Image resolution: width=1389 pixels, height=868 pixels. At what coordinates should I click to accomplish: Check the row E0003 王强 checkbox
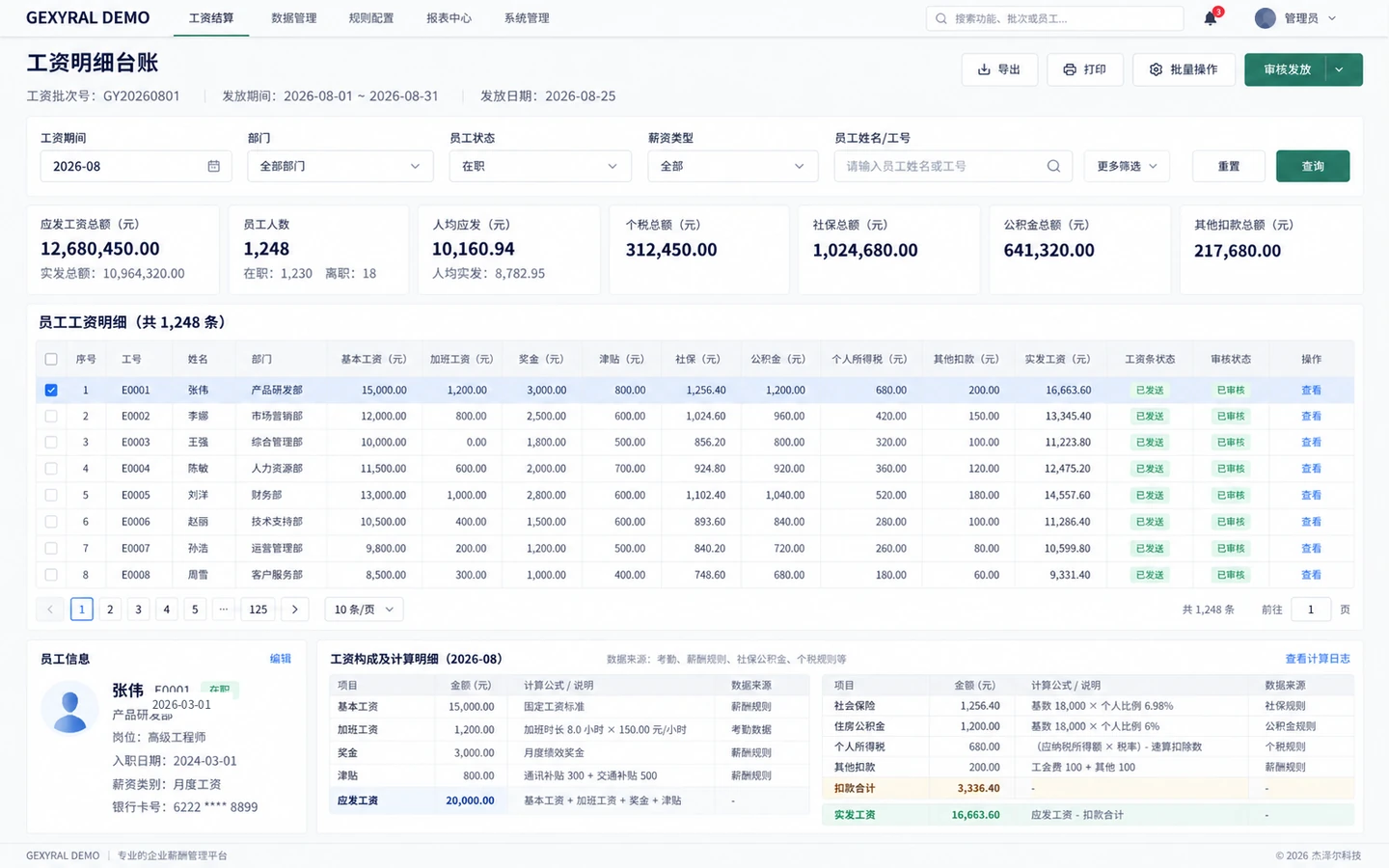pos(51,443)
